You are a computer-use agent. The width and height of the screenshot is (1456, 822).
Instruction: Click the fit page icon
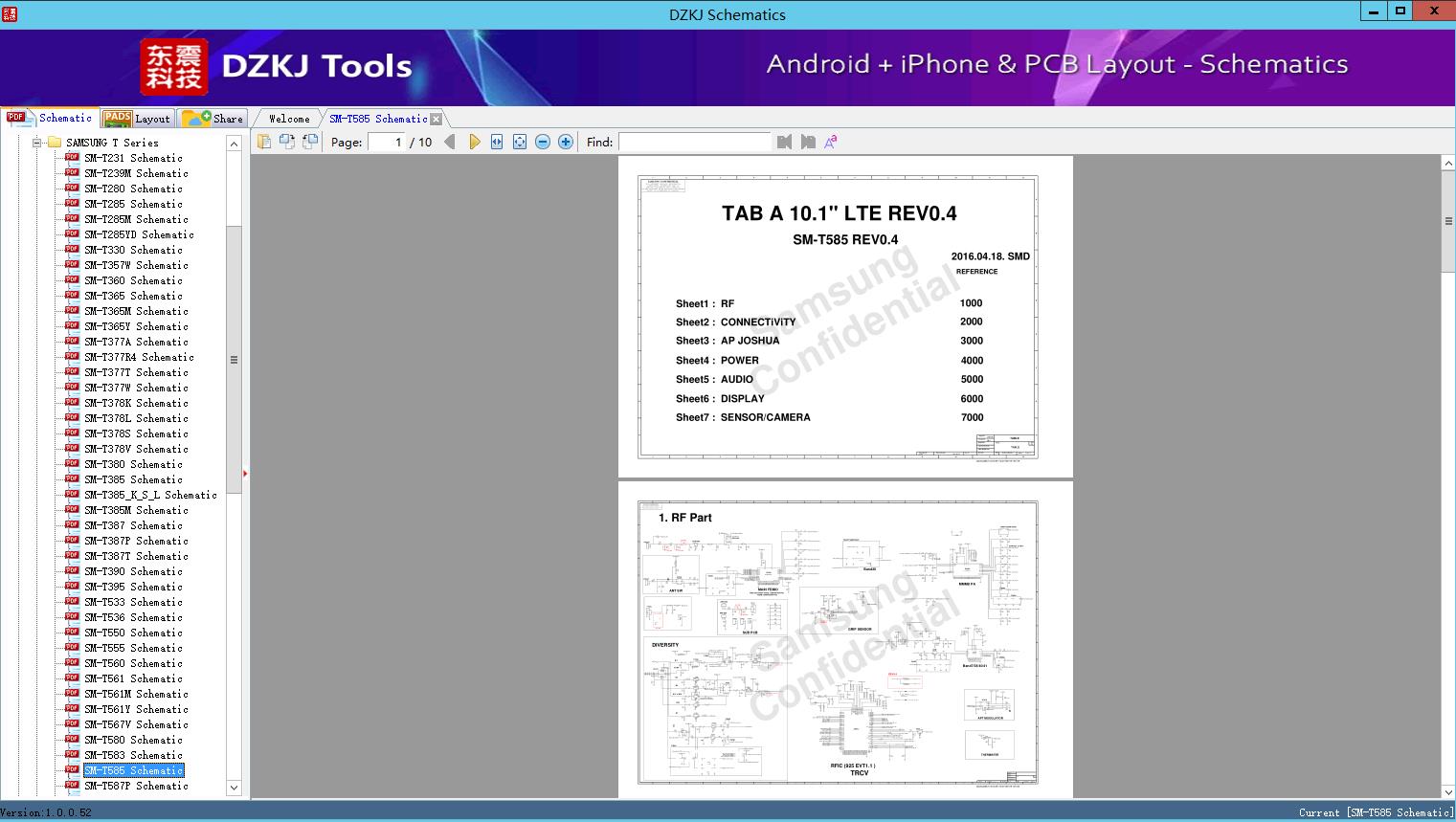click(520, 142)
